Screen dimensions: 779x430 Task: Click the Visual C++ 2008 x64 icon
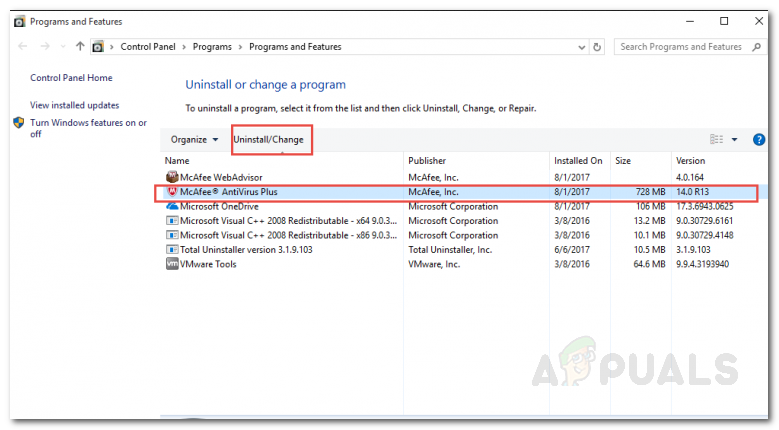point(172,220)
